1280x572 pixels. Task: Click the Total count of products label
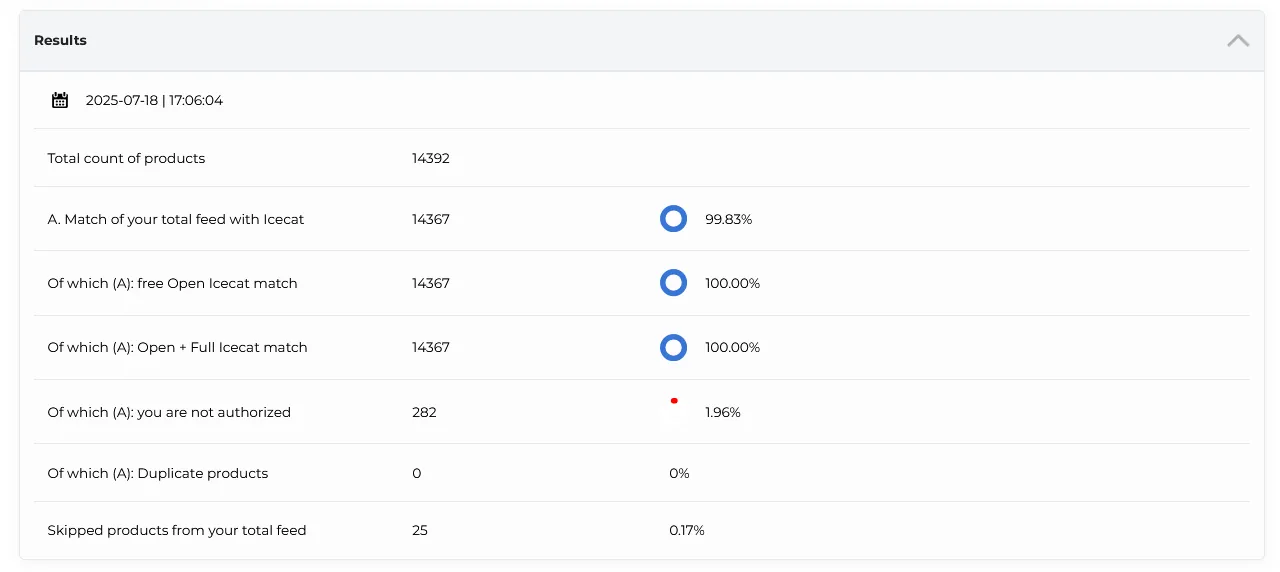tap(126, 159)
